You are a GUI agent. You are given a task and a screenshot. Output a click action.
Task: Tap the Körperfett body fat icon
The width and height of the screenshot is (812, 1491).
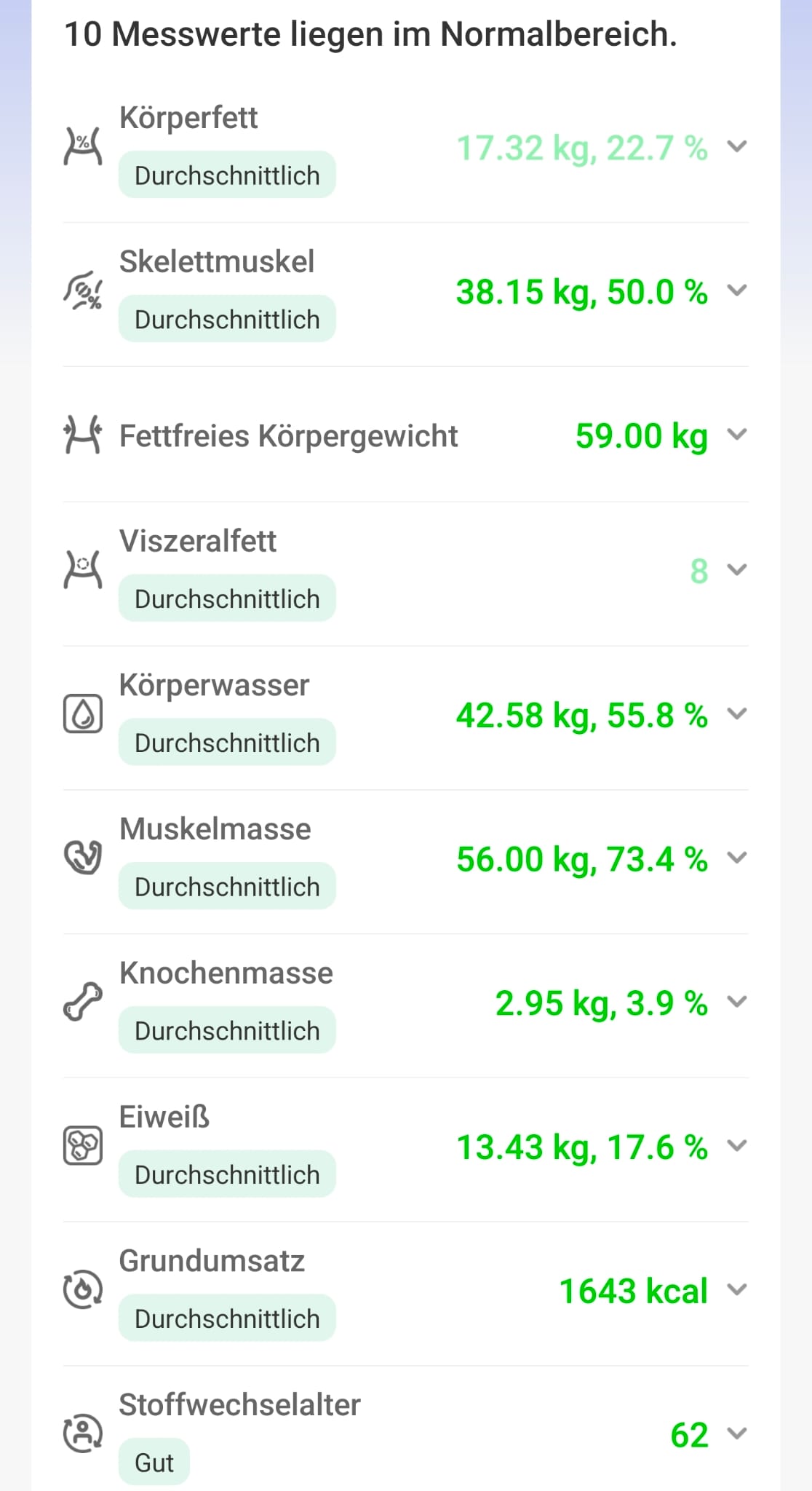click(83, 146)
